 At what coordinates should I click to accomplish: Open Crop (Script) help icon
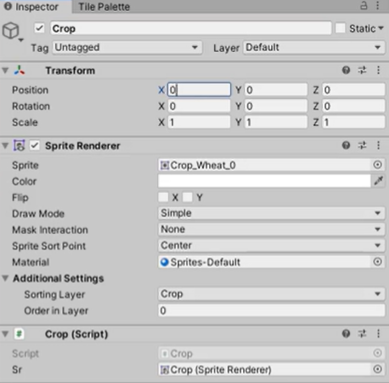[x=346, y=334]
